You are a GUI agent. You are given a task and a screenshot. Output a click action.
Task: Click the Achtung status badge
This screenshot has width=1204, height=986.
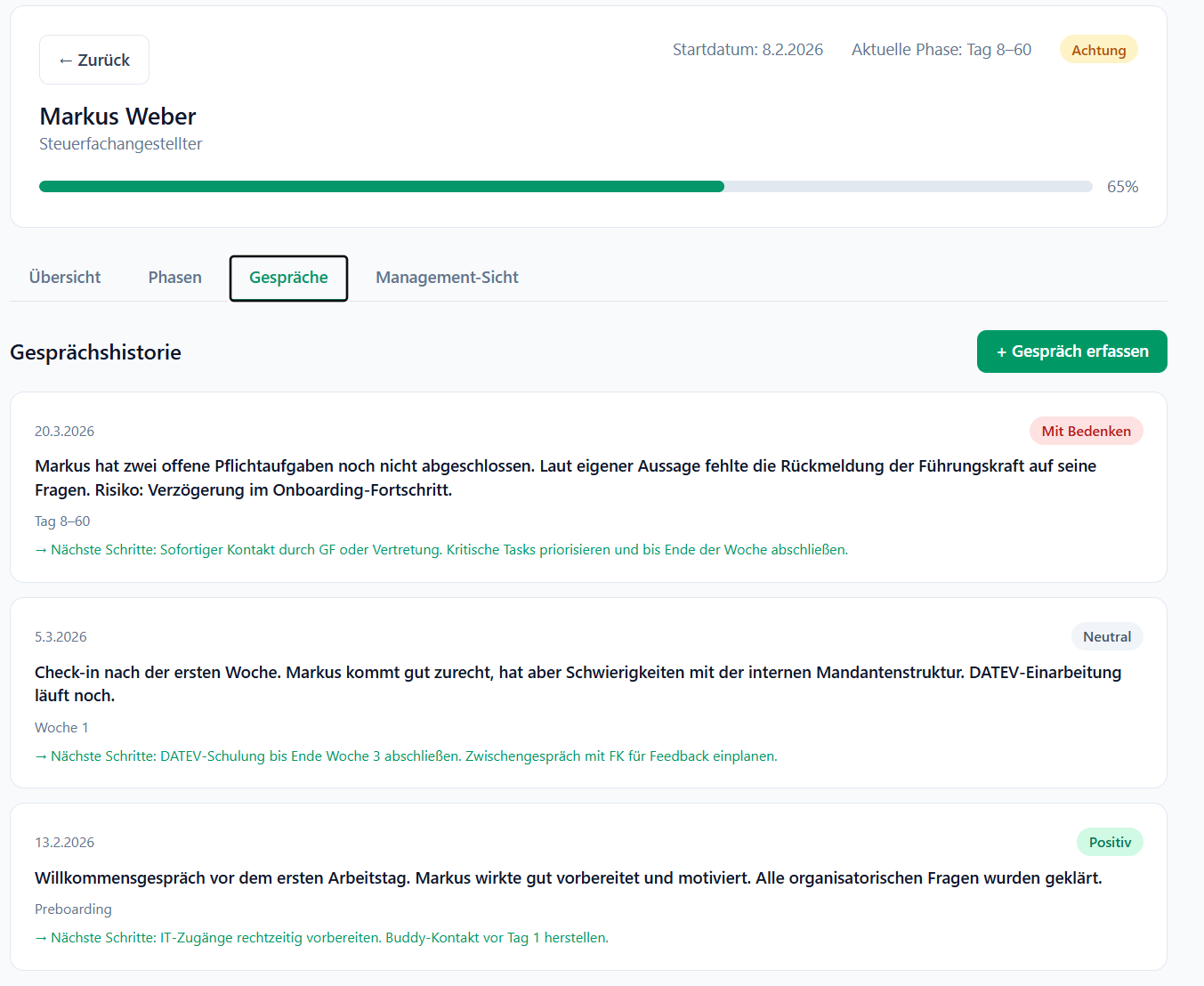(x=1098, y=50)
